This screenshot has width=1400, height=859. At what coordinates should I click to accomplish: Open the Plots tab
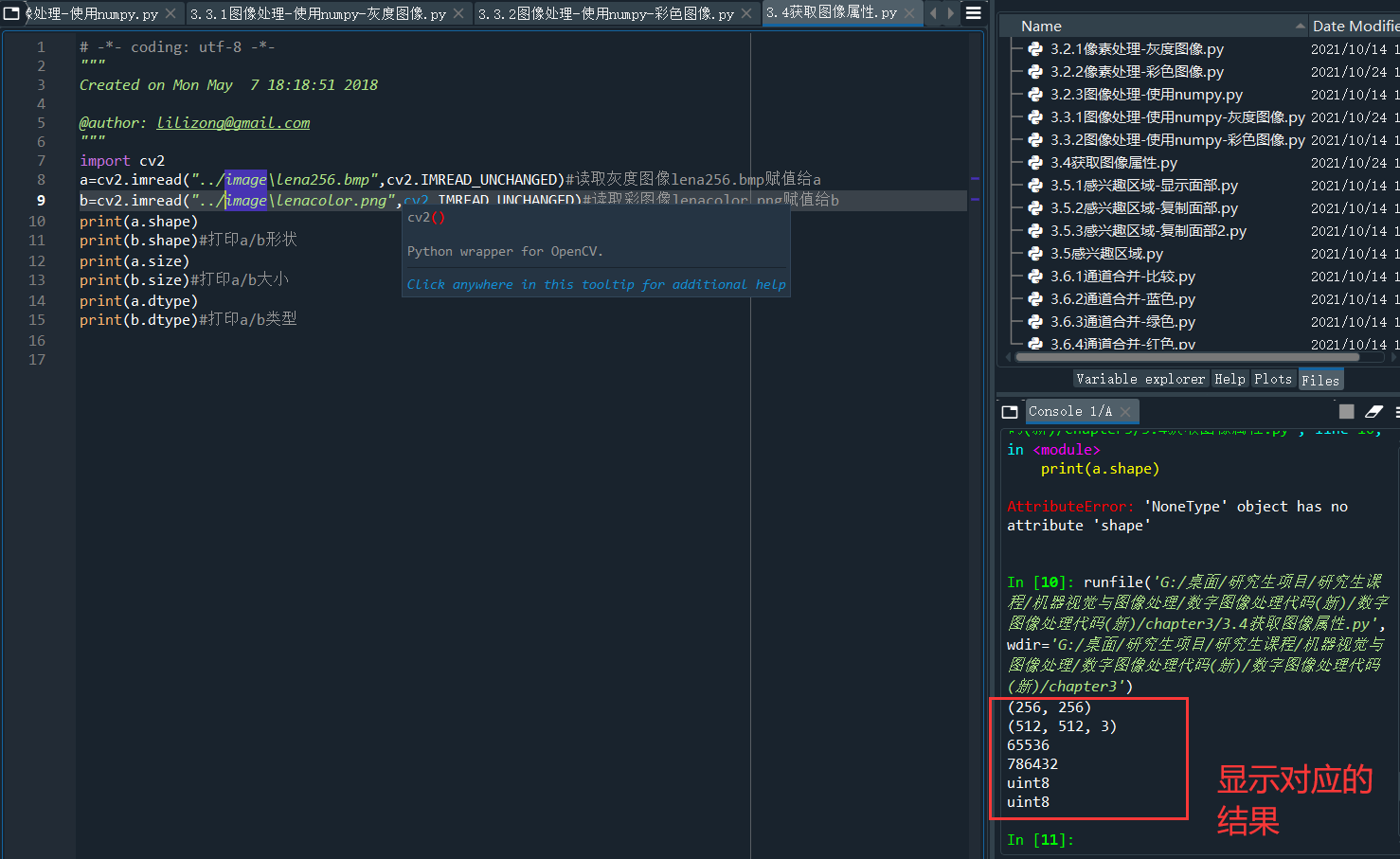(x=1273, y=378)
